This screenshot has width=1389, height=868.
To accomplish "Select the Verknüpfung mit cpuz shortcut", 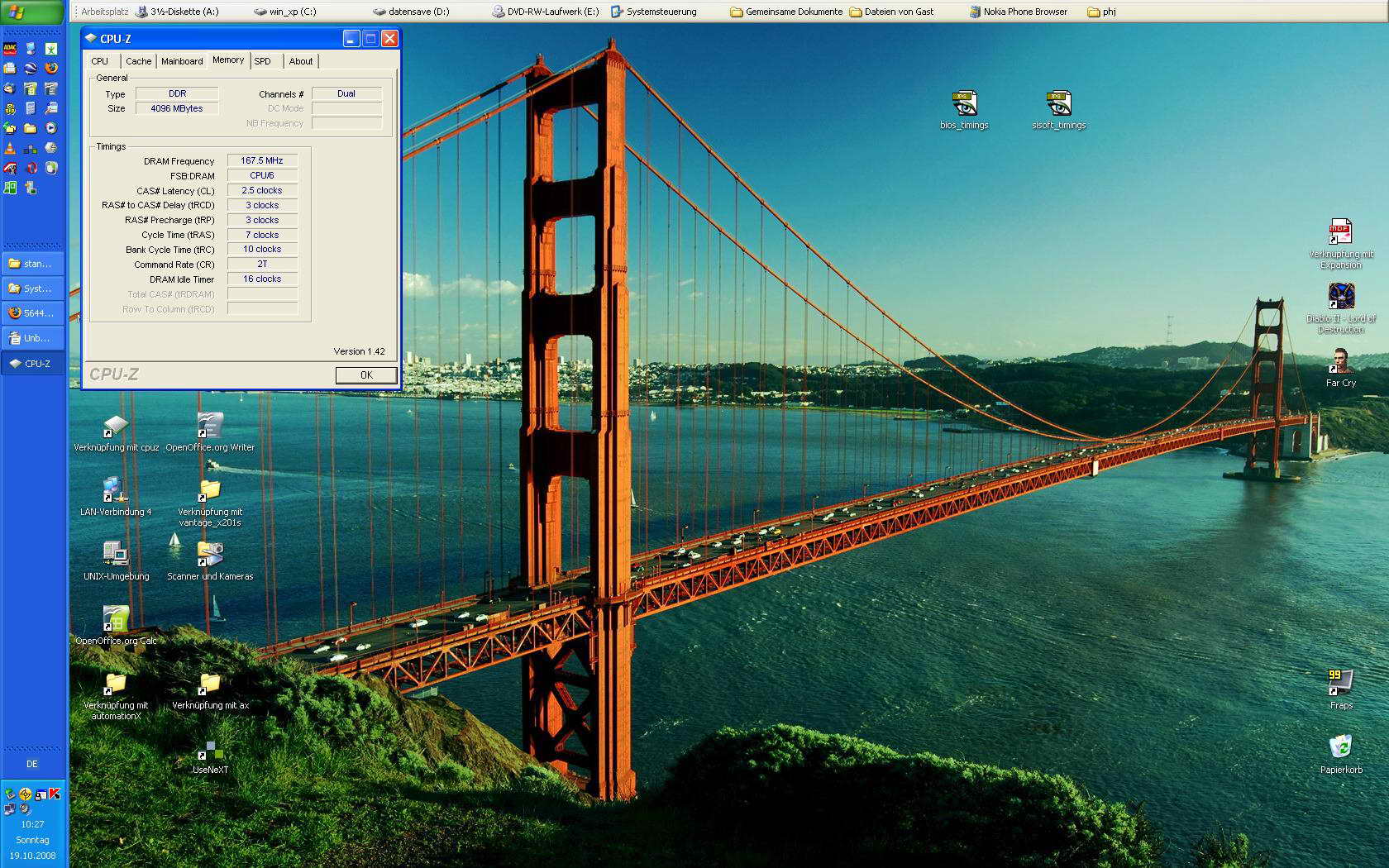I will [116, 432].
